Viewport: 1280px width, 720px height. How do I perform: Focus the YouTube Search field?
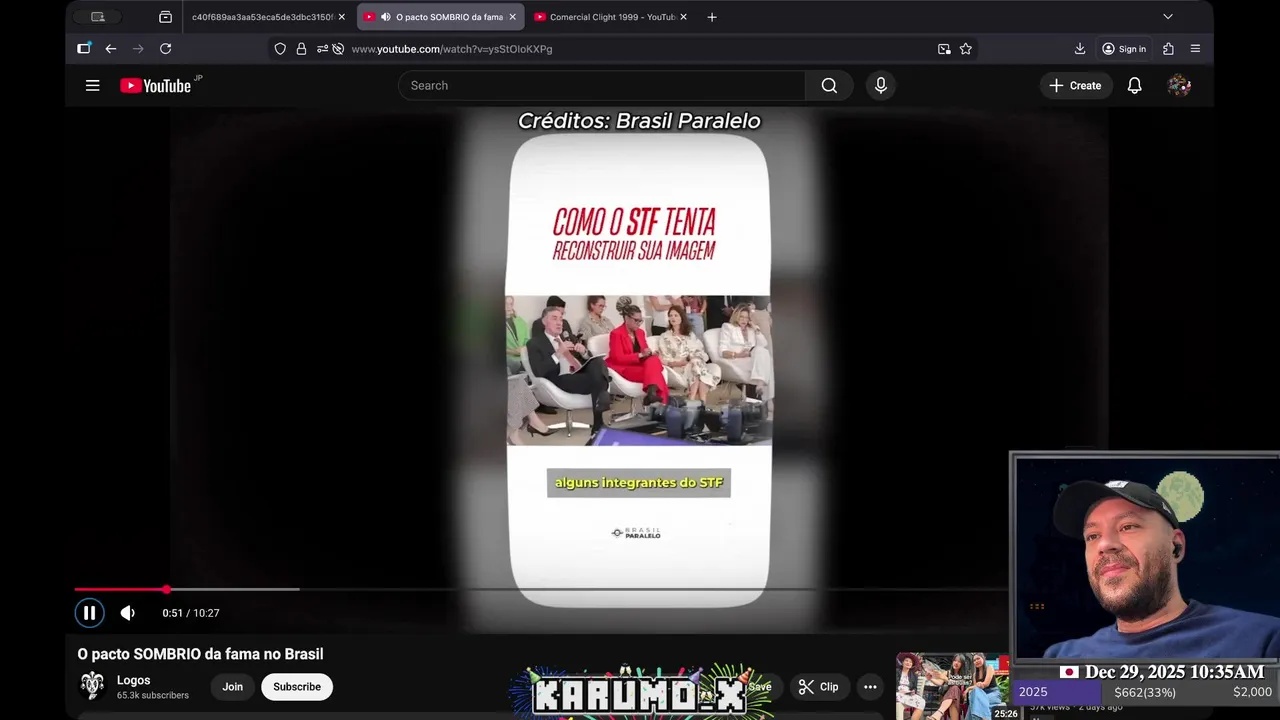602,86
